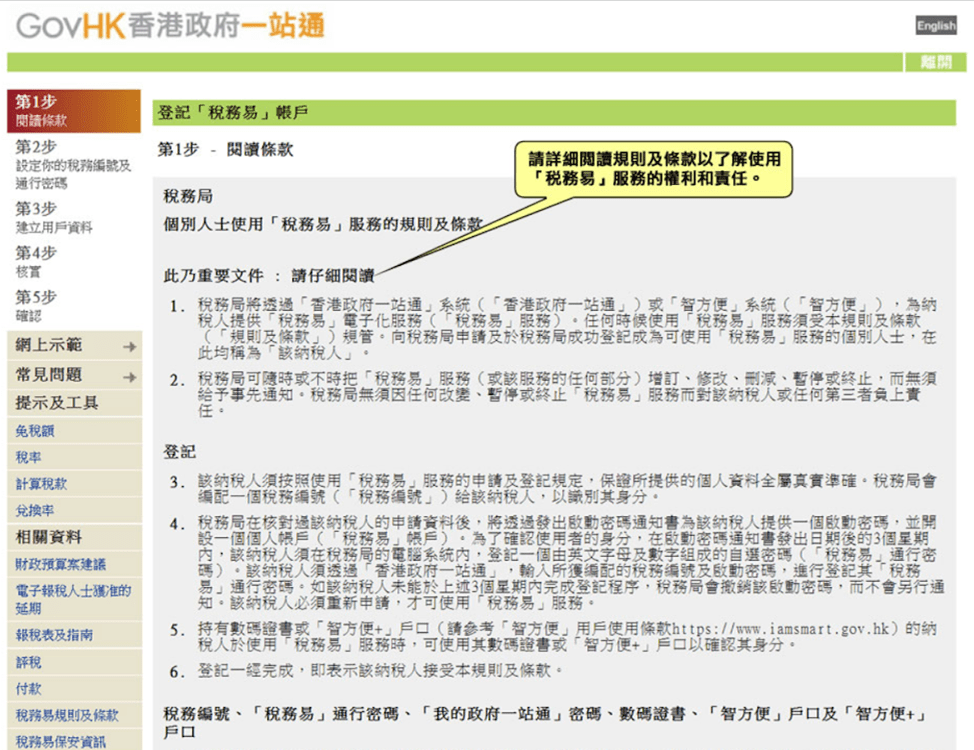Open the 稅率 link
This screenshot has height=750, width=974.
[x=28, y=457]
